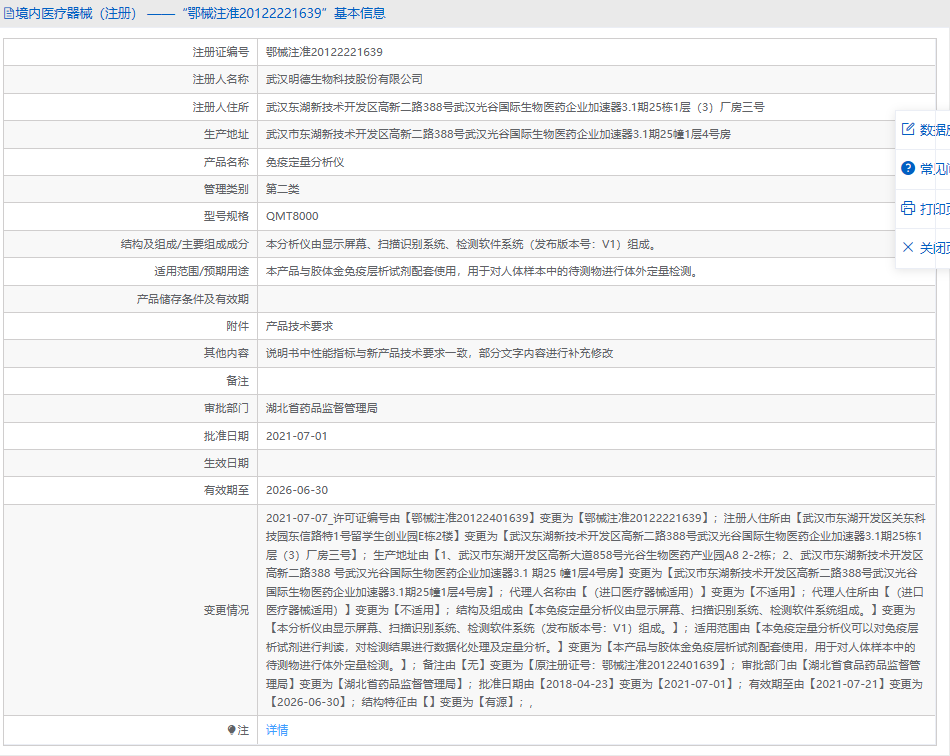Click the 生效日期 field label
The height and width of the screenshot is (756, 950).
click(x=226, y=463)
